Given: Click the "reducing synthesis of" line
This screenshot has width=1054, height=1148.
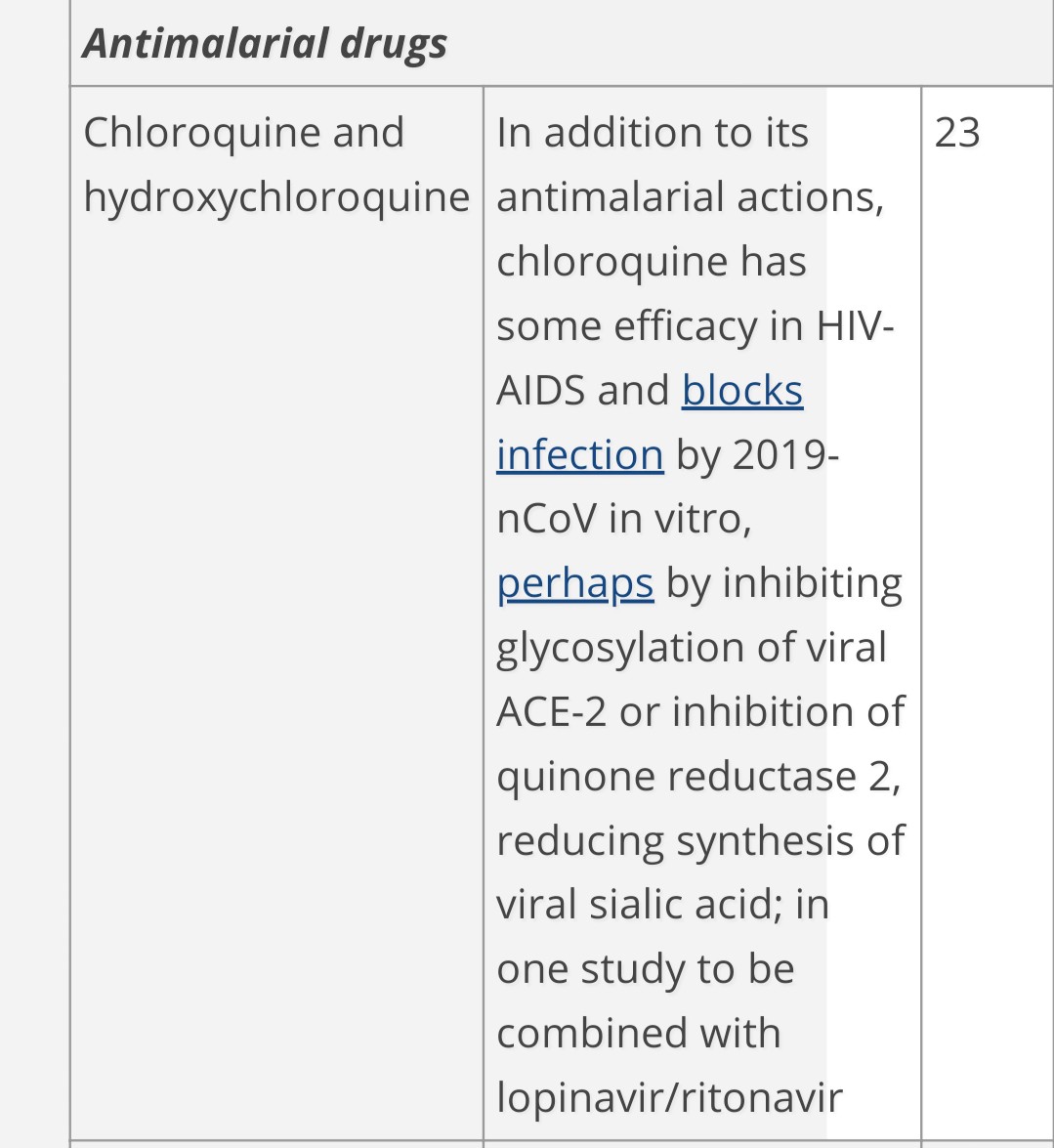Looking at the screenshot, I should click(x=700, y=840).
